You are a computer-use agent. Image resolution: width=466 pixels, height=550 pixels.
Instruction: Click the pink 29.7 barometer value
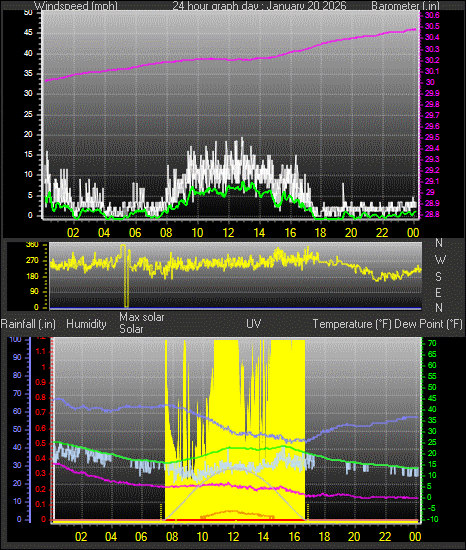432,115
